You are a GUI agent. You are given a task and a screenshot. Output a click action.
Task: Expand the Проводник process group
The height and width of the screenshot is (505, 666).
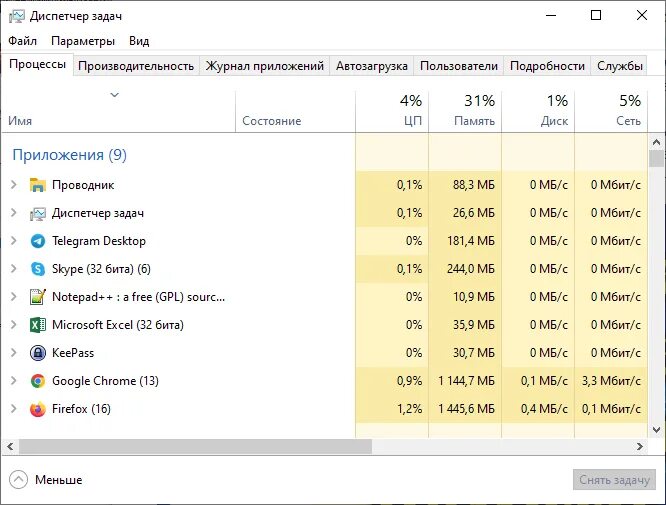pyautogui.click(x=14, y=185)
